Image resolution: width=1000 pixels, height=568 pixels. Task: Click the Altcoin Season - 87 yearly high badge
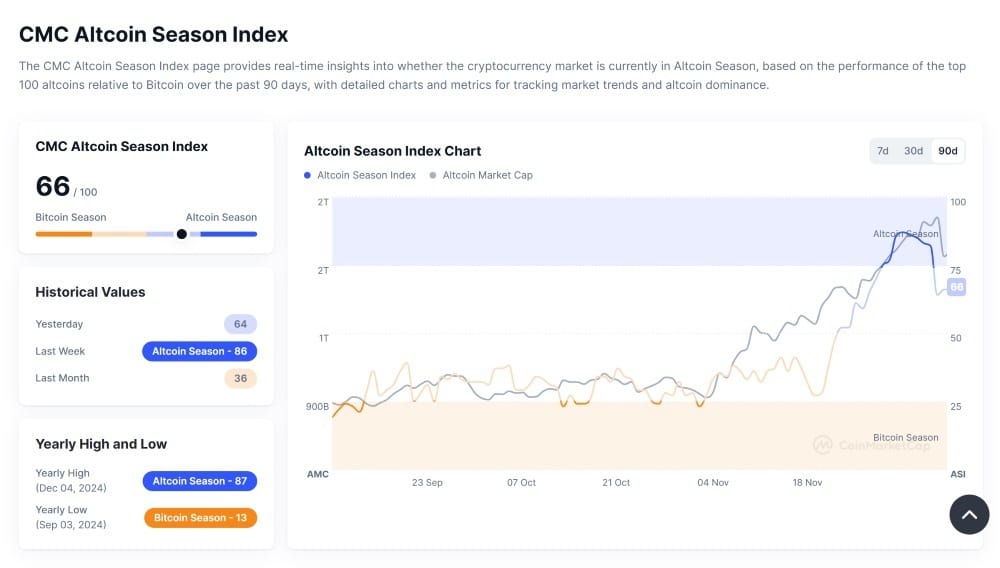[x=200, y=481]
